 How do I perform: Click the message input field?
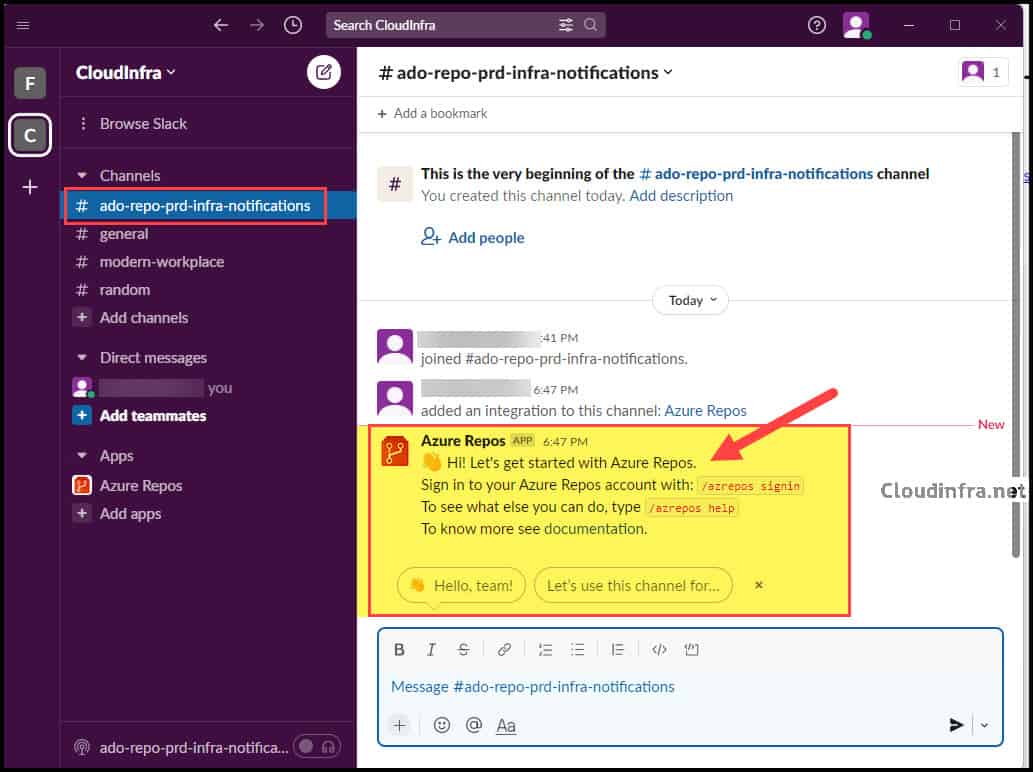[690, 686]
